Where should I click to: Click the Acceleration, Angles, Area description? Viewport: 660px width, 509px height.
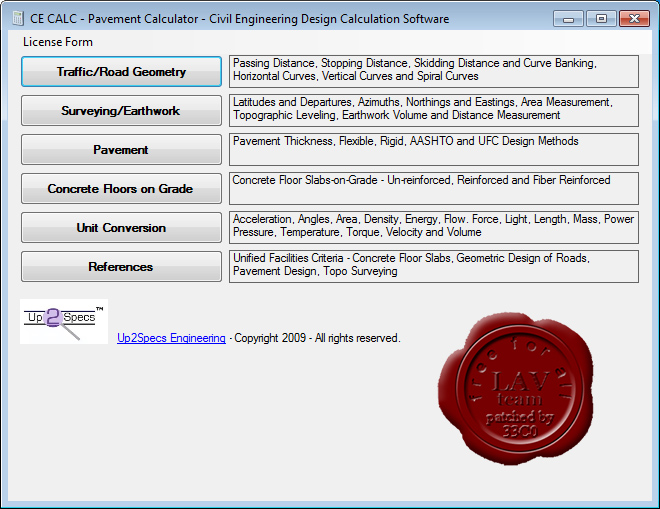point(434,227)
